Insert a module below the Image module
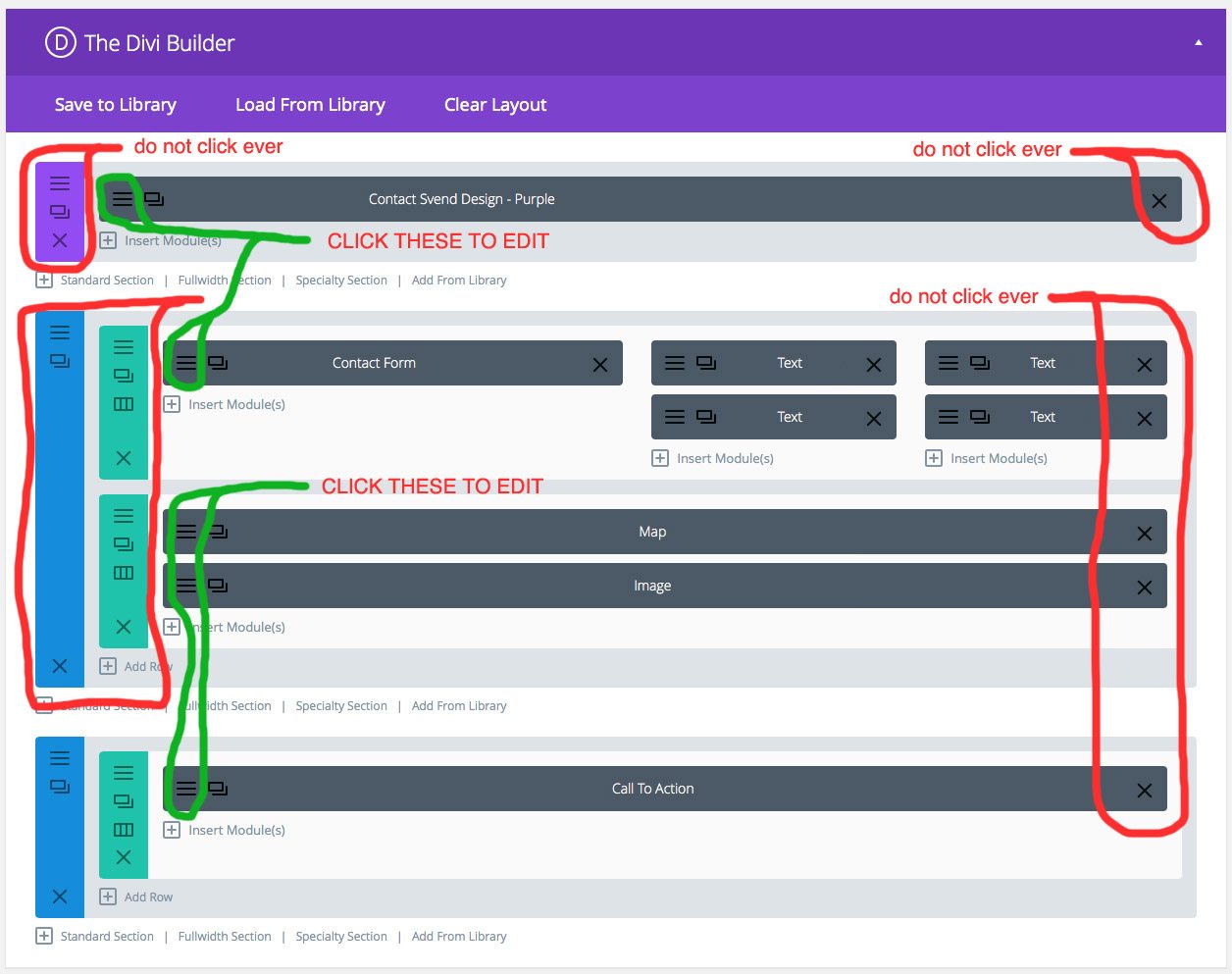The image size is (1232, 974). click(225, 627)
